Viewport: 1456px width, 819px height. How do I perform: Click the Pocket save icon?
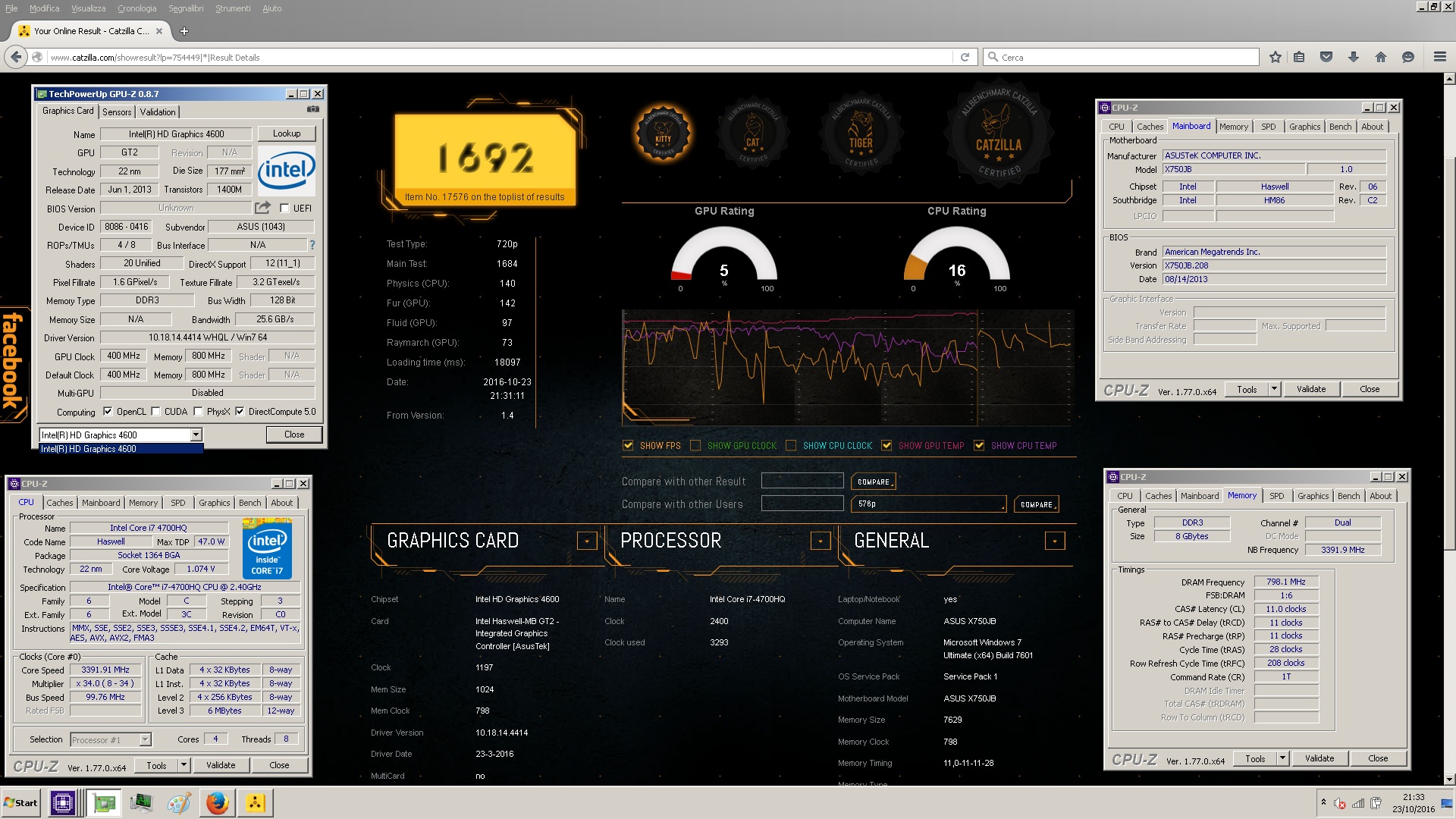pos(1326,57)
